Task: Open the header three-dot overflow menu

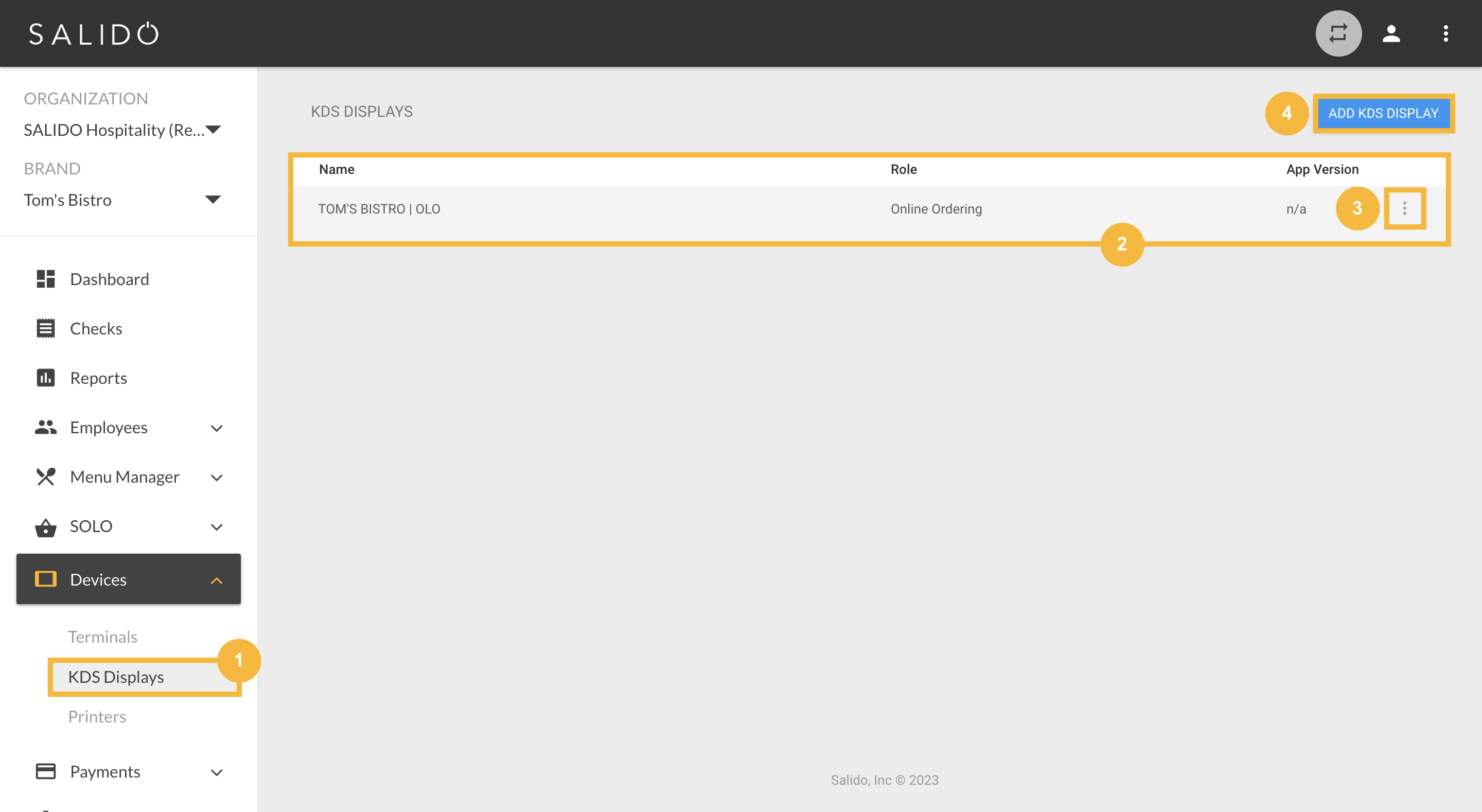Action: (1445, 33)
